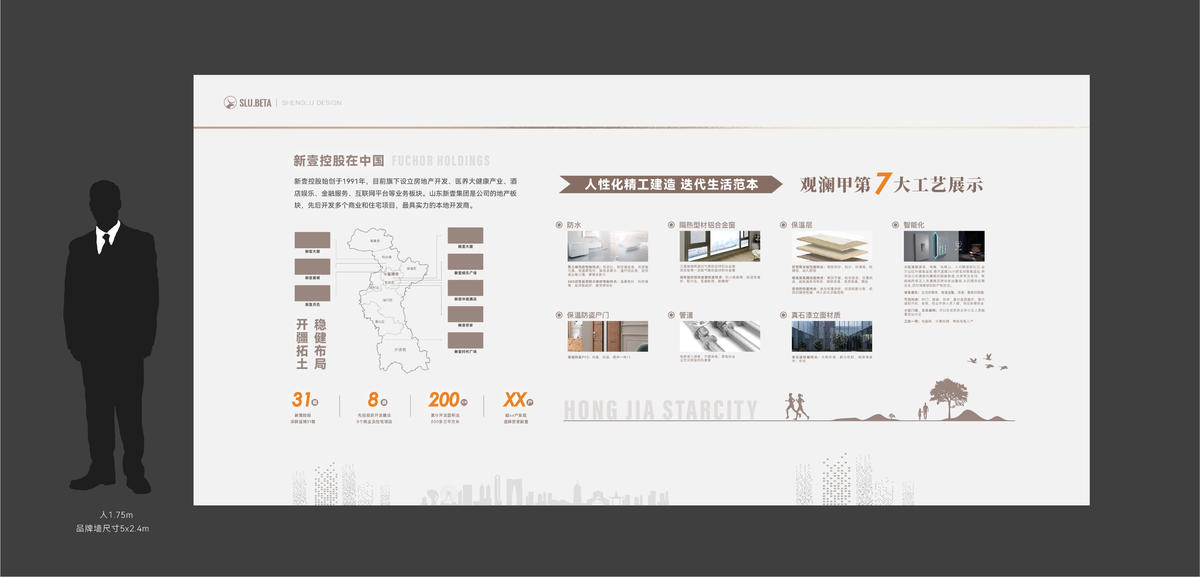
Task: Click the running figures silhouette icon
Action: click(798, 405)
